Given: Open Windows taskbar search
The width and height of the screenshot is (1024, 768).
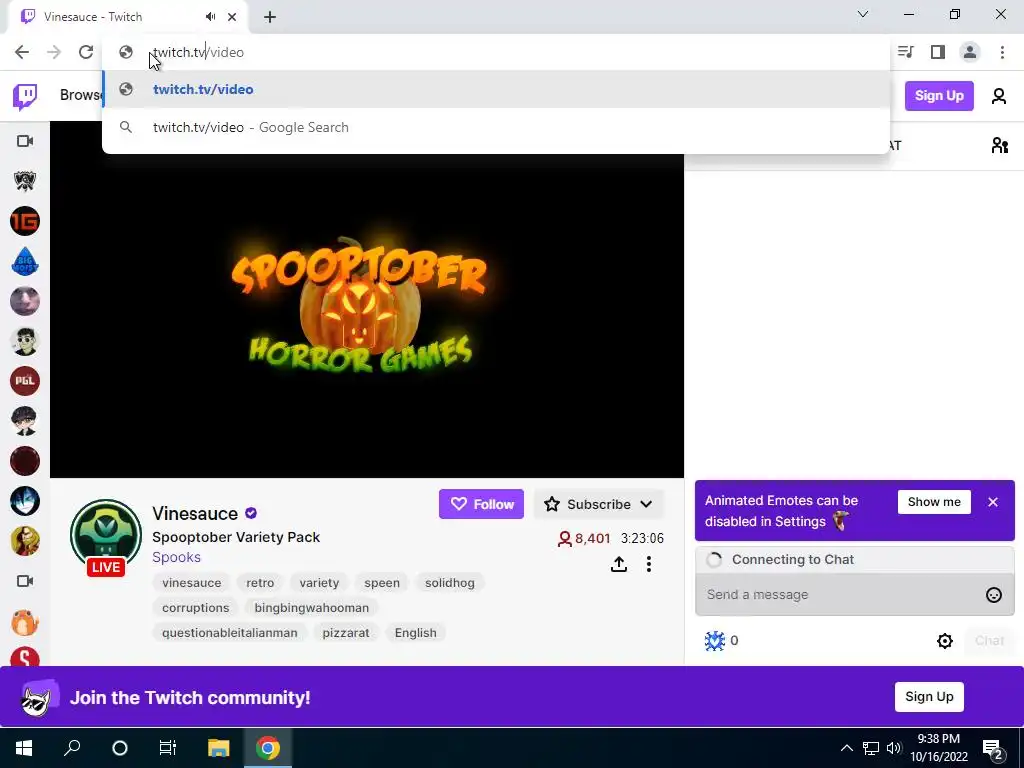Looking at the screenshot, I should click(x=72, y=748).
